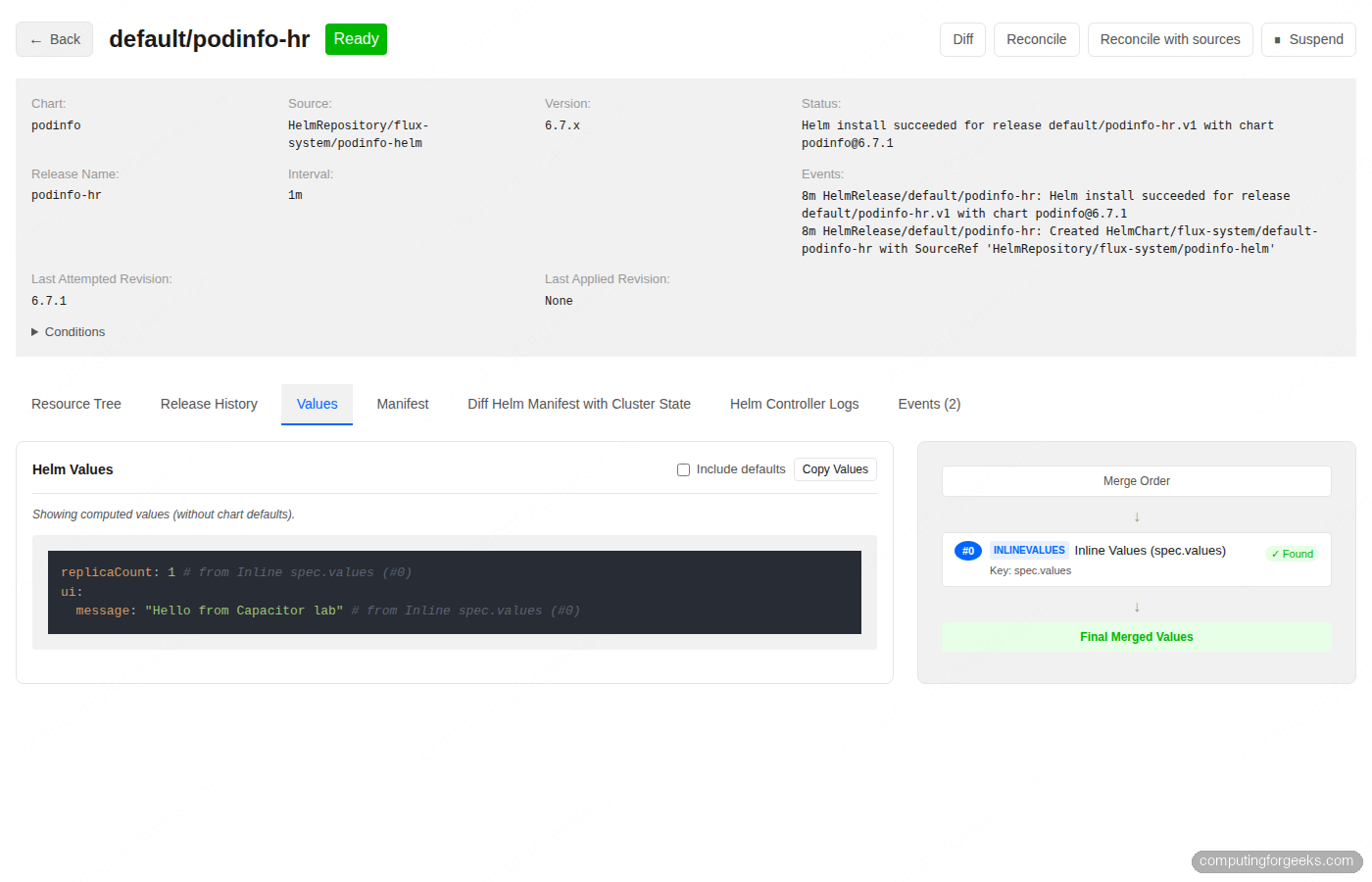
Task: Switch to the Resource Tree tab
Action: point(76,404)
